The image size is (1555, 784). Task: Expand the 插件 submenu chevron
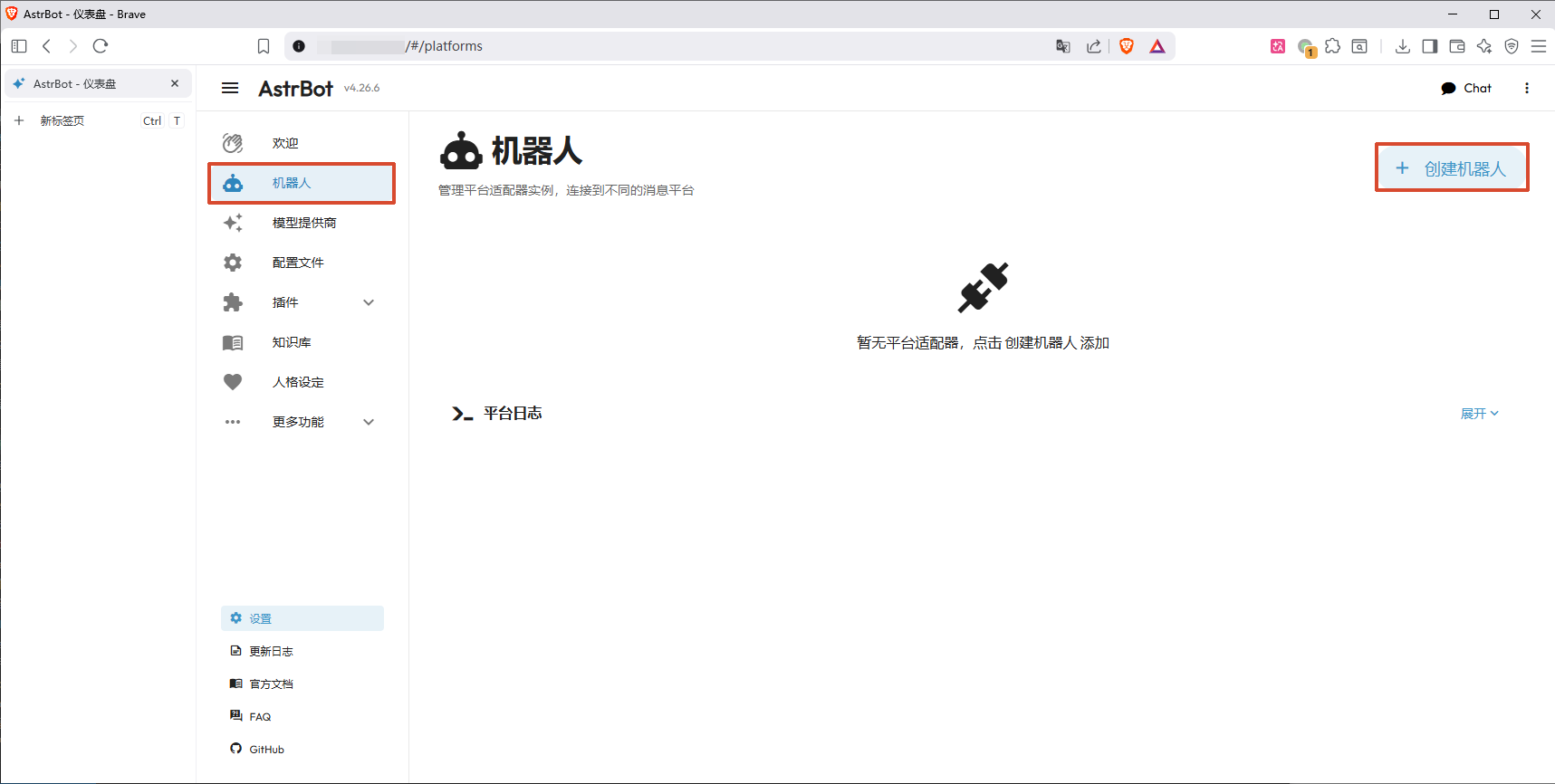369,302
